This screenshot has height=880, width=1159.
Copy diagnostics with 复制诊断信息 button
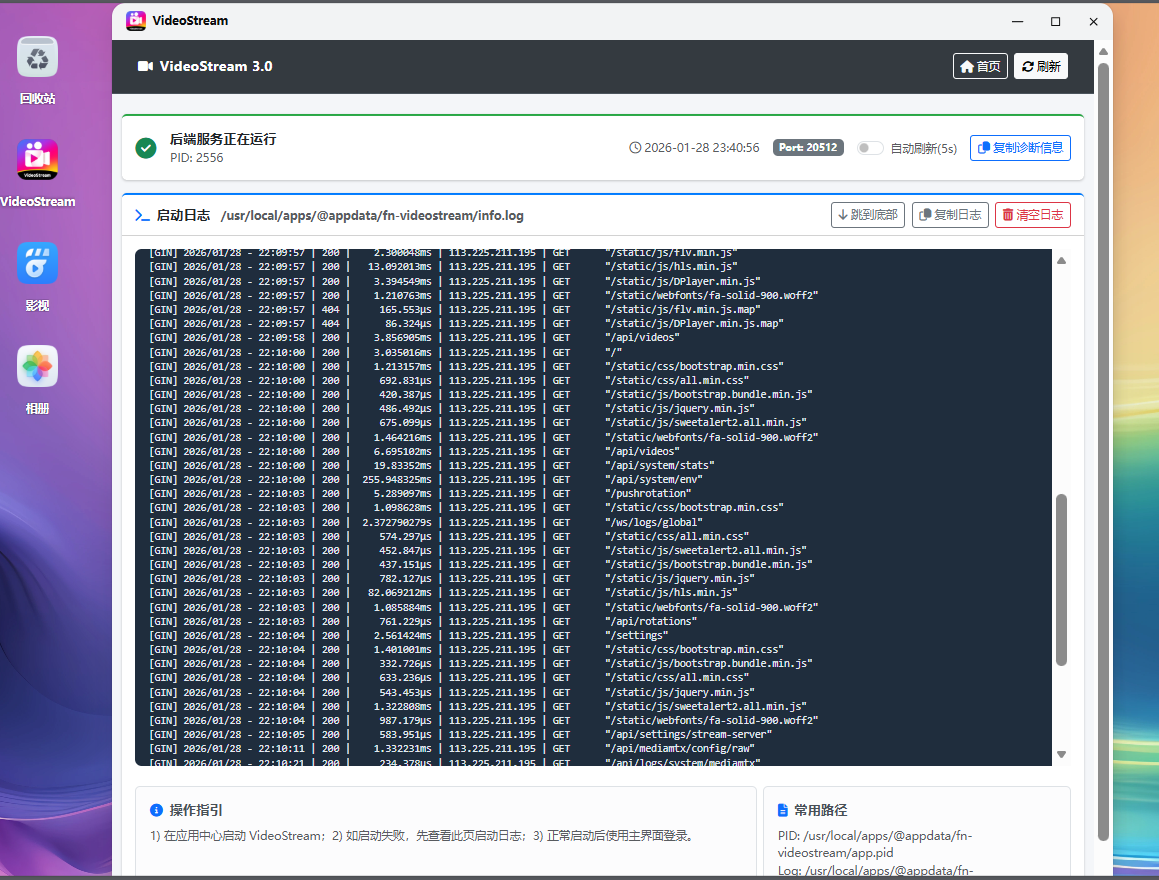pyautogui.click(x=1020, y=148)
